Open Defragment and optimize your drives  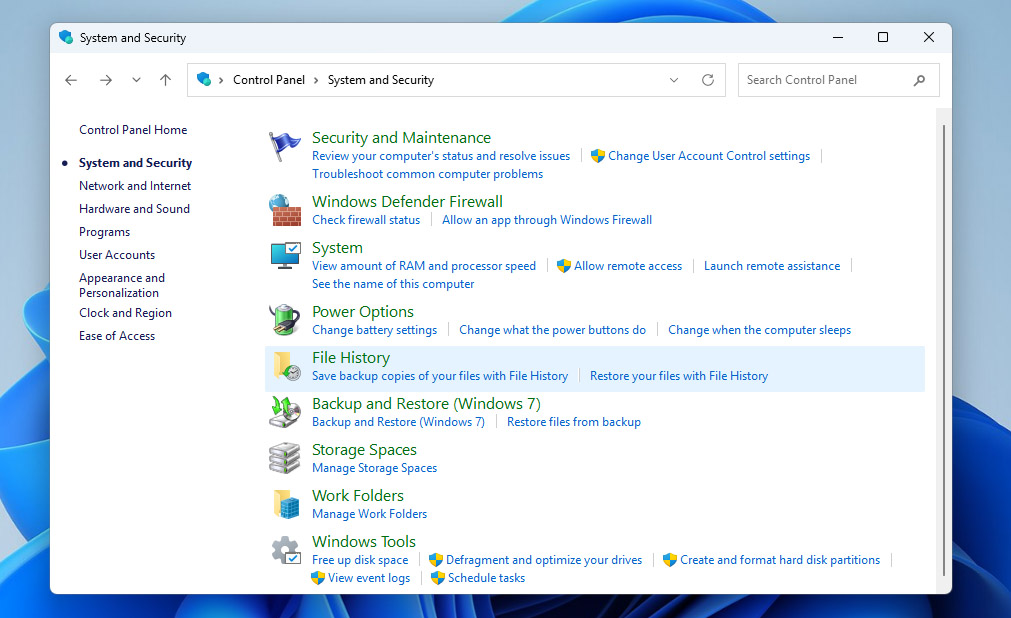[x=544, y=560]
